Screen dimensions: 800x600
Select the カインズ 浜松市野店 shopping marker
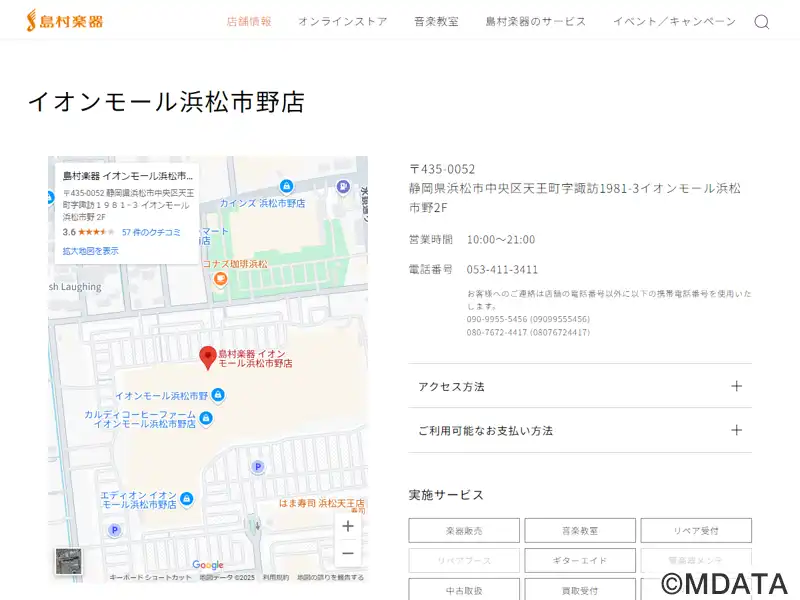point(287,186)
